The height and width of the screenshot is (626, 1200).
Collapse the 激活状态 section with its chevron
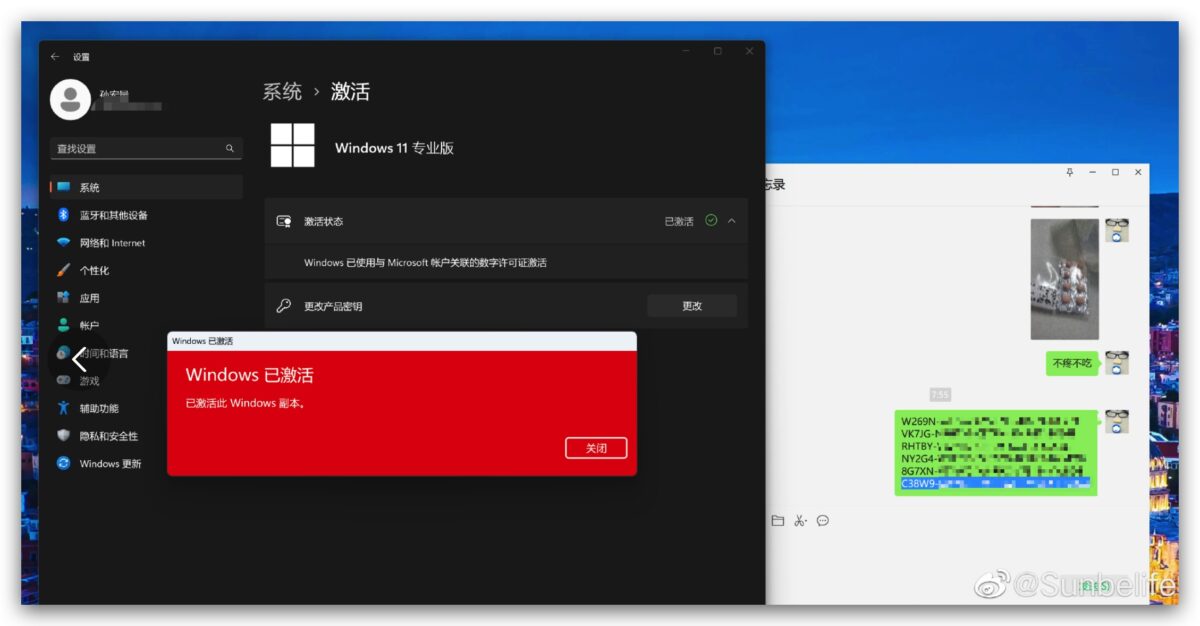[731, 221]
